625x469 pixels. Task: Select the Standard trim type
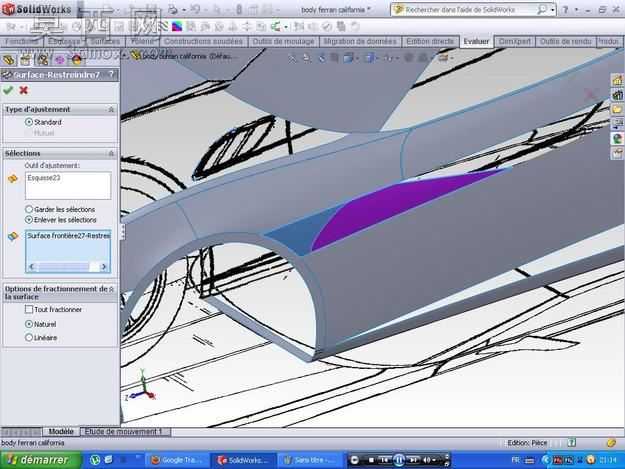click(29, 122)
